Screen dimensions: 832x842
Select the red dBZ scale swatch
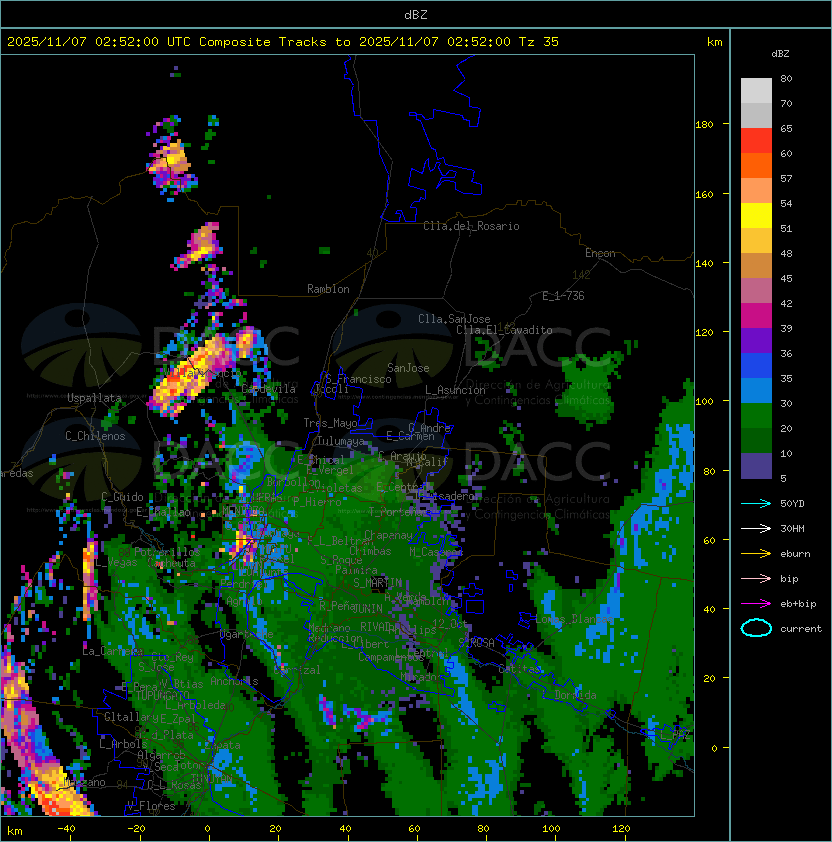[x=756, y=141]
